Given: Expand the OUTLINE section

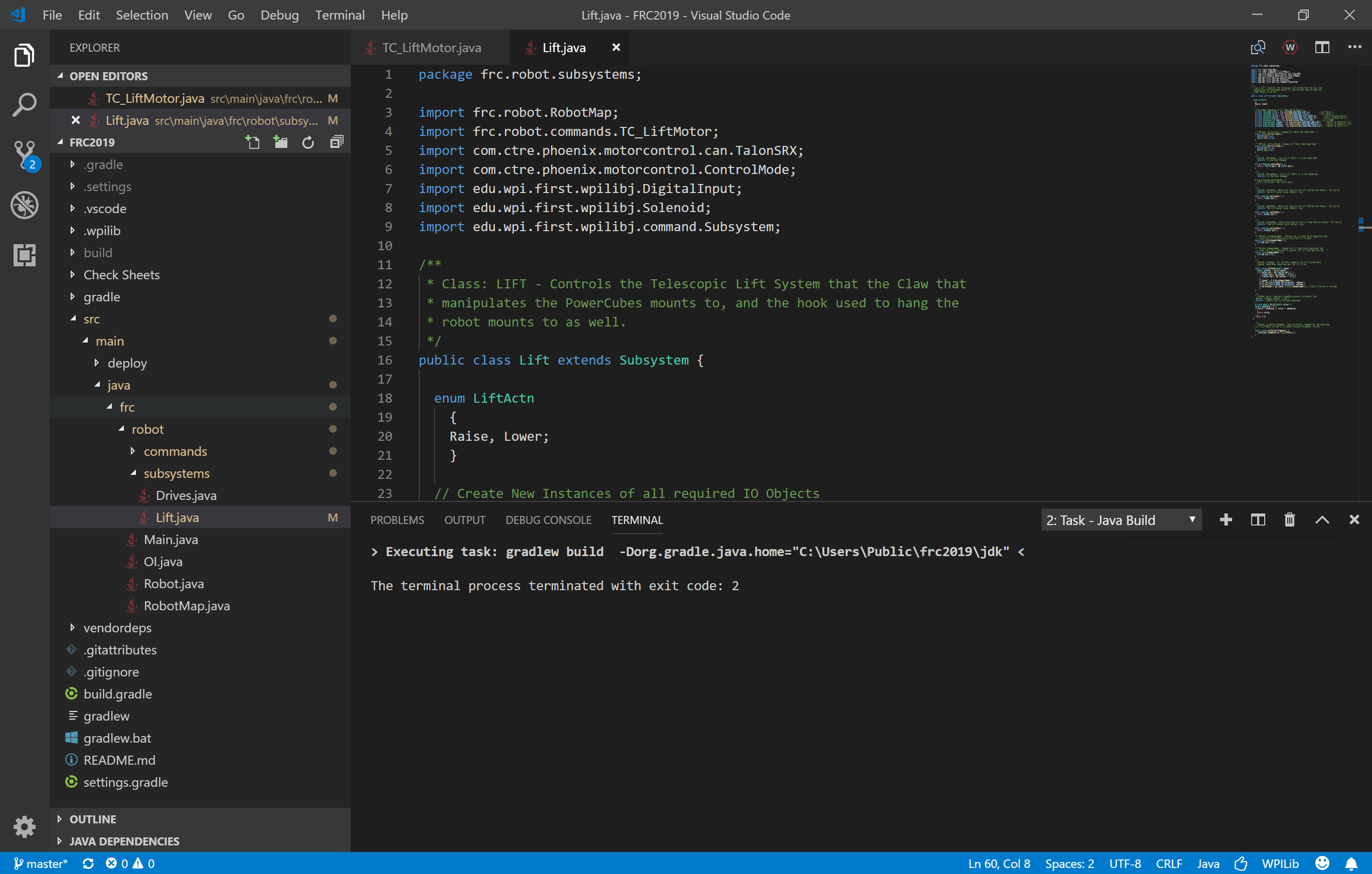Looking at the screenshot, I should (x=92, y=819).
